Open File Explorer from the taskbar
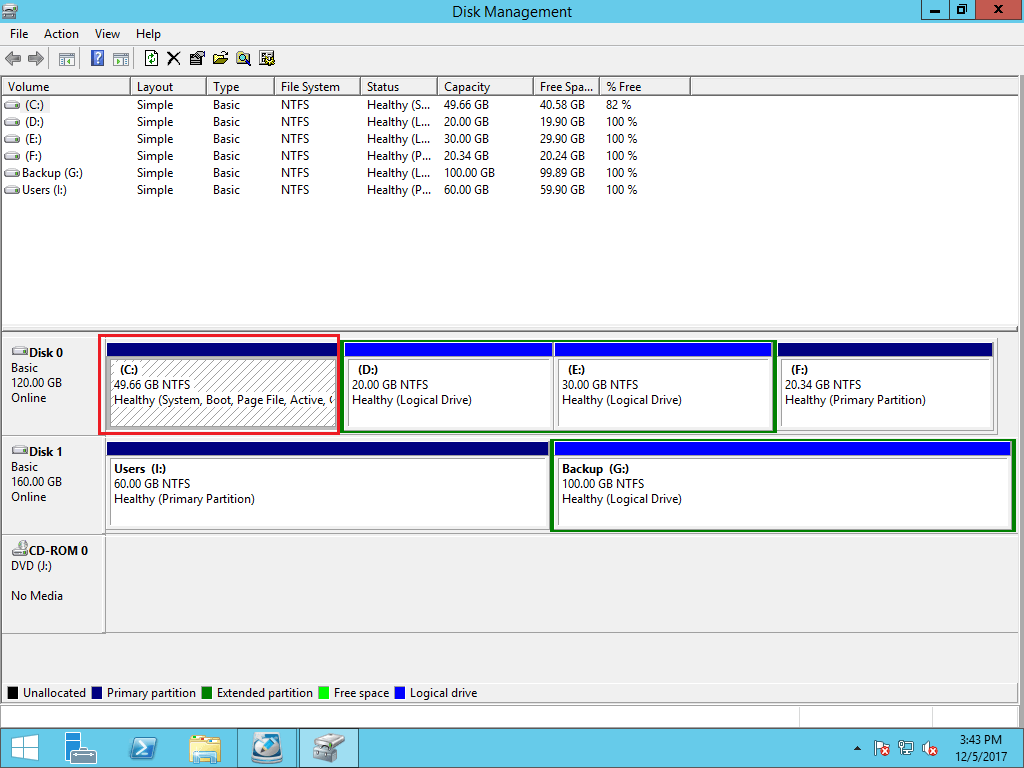Image resolution: width=1024 pixels, height=768 pixels. [x=204, y=748]
